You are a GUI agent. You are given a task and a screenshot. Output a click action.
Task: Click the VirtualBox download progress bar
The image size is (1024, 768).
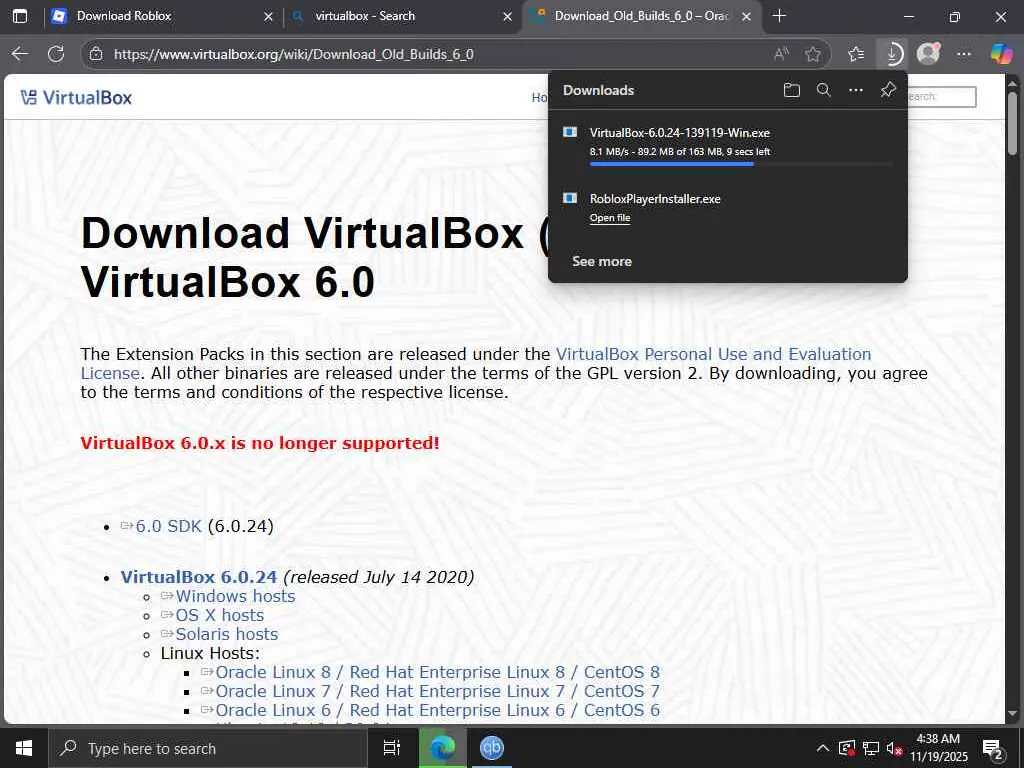tap(741, 164)
